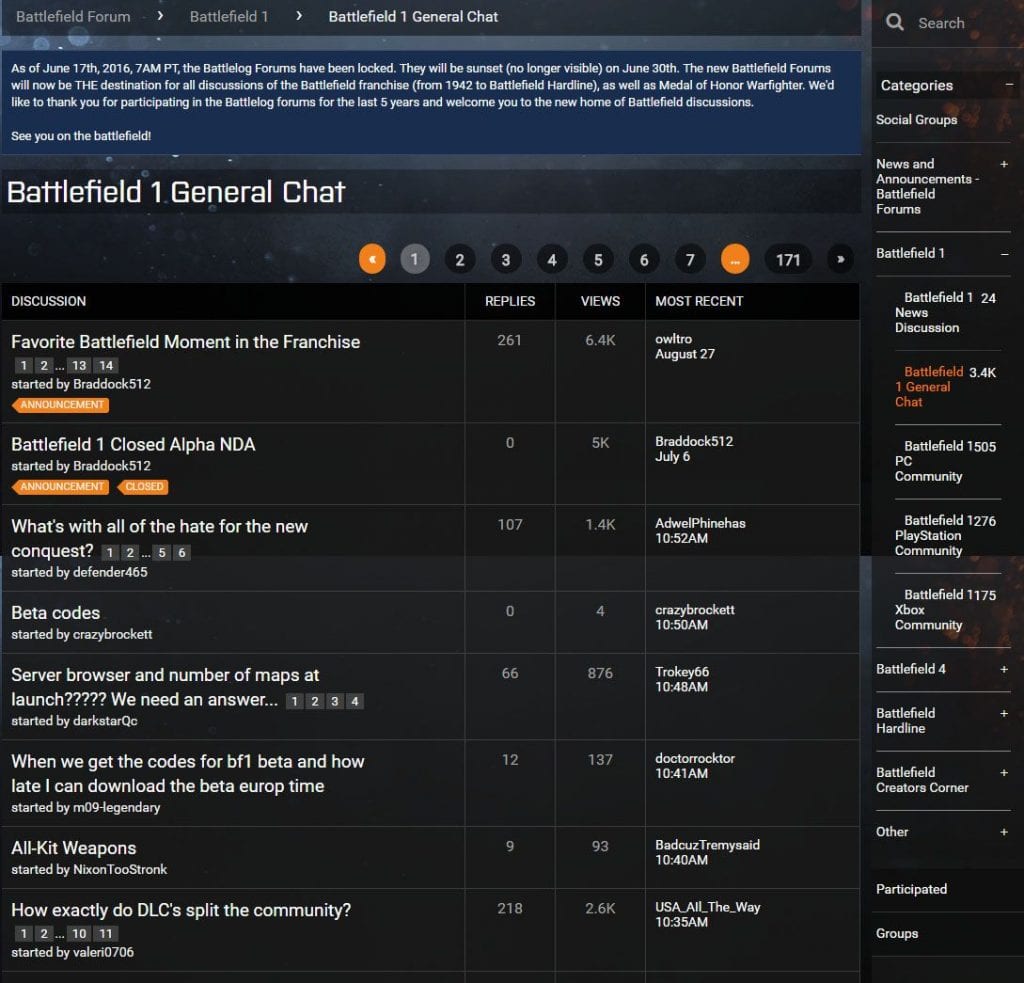Click the ANNOUNCEMENT tag under Favorite Battlefield Moment
1024x983 pixels.
click(x=60, y=405)
